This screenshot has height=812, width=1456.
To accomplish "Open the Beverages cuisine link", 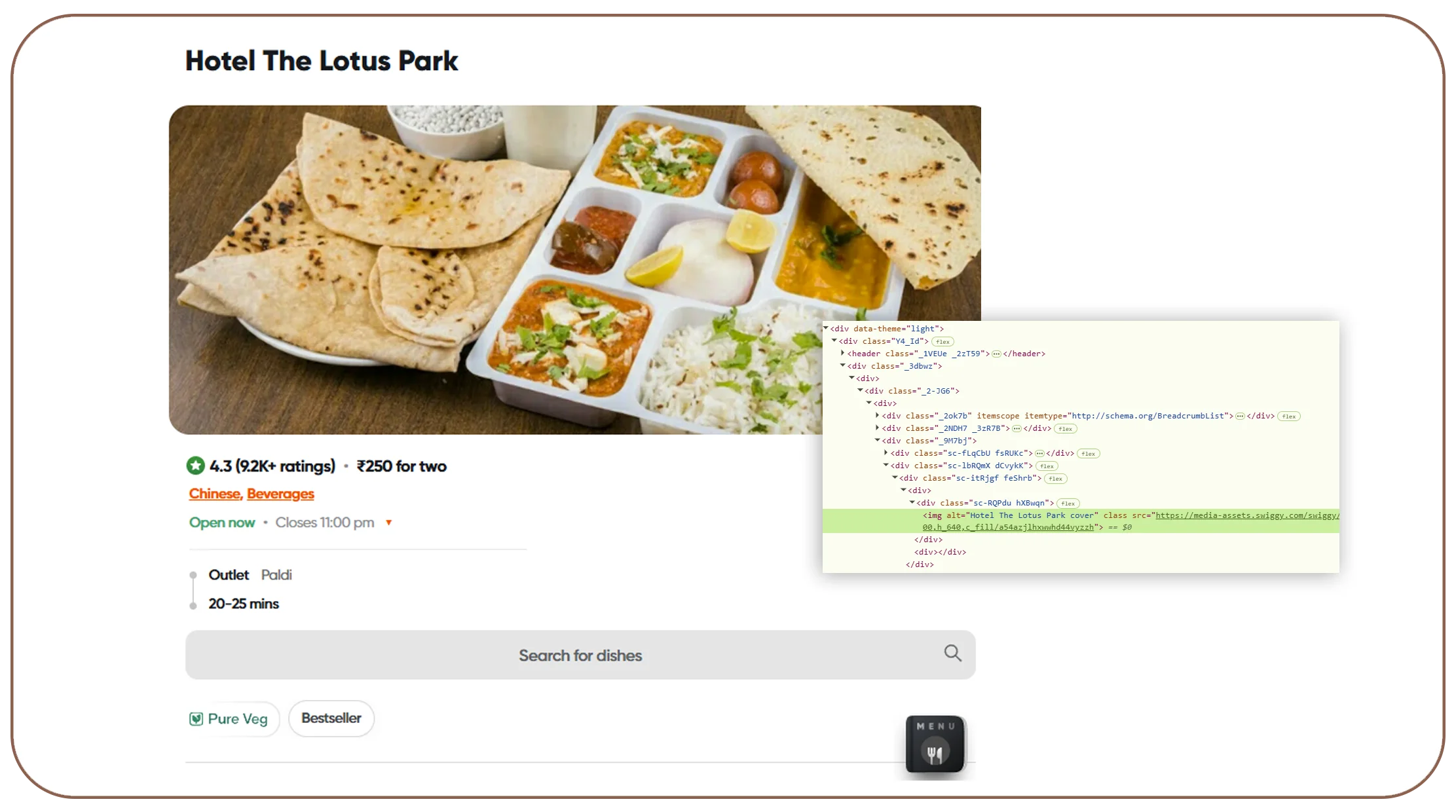I will coord(280,494).
